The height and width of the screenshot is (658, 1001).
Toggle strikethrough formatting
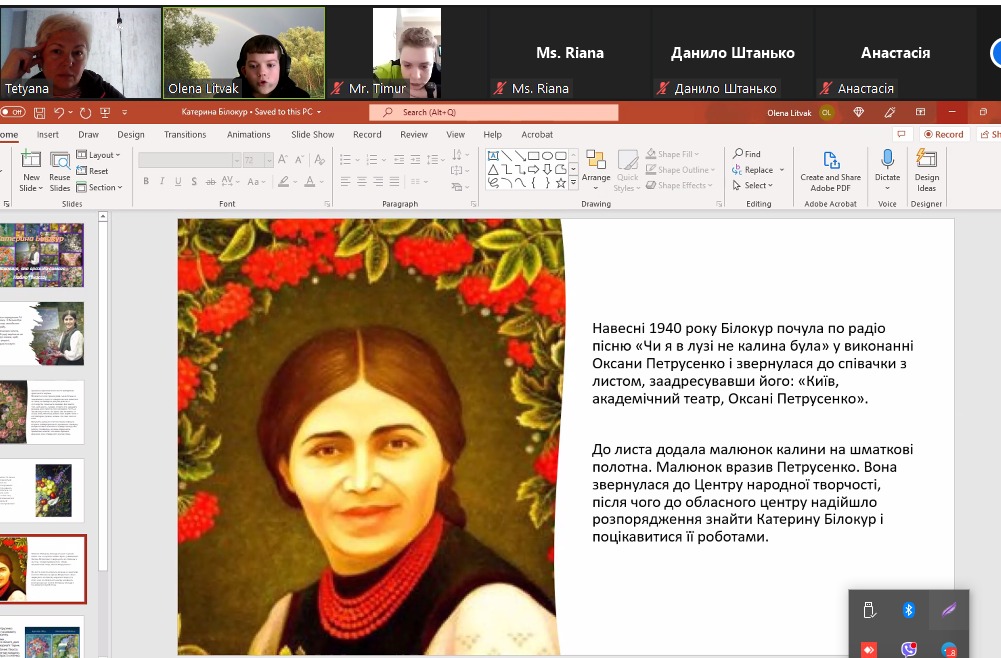pos(211,181)
